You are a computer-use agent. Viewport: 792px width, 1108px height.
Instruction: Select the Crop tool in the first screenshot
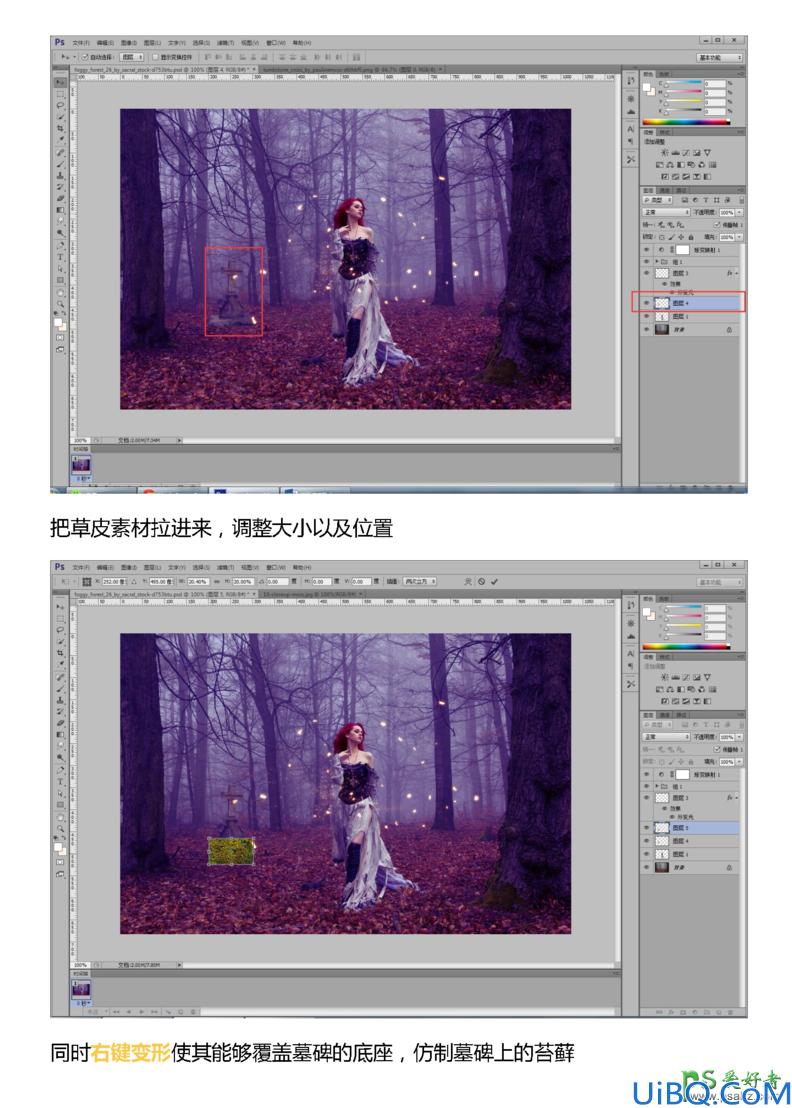point(60,128)
